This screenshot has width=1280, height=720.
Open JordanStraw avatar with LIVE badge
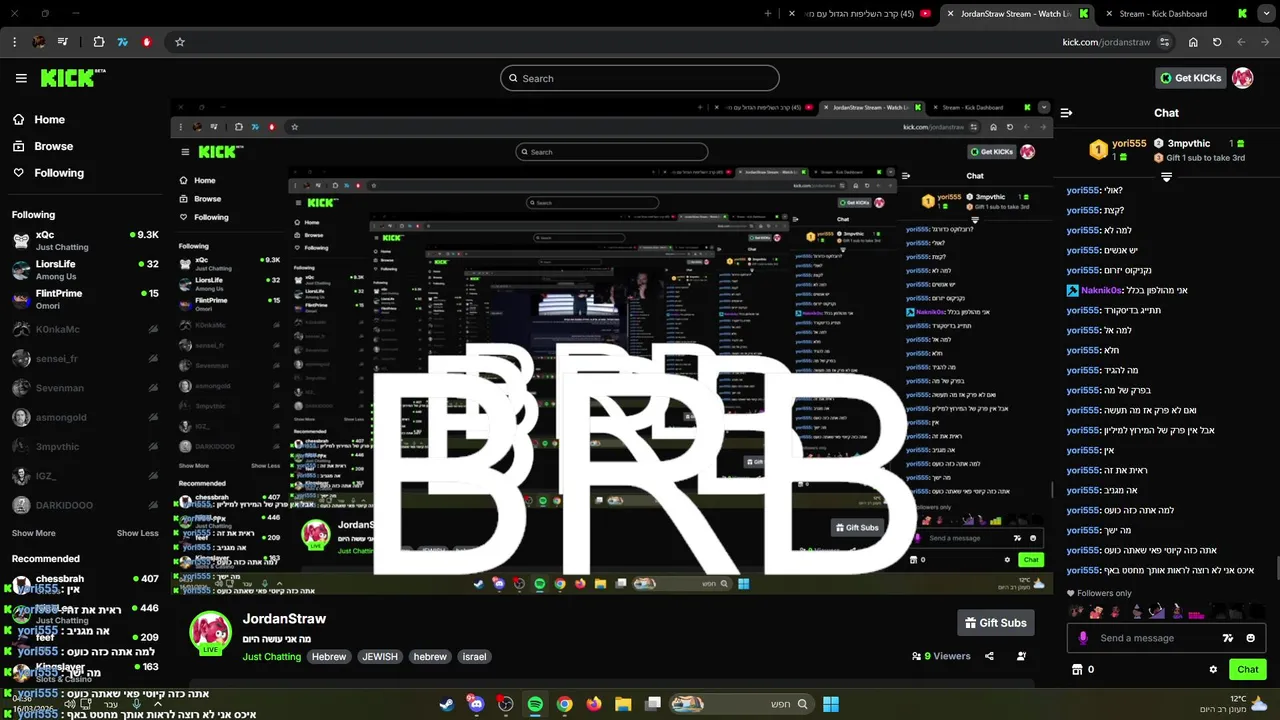(210, 632)
